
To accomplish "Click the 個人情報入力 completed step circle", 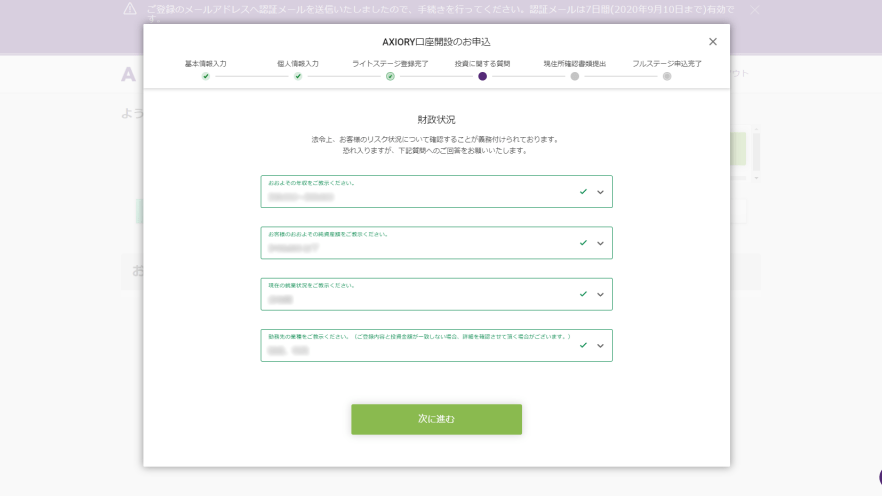I will 298,76.
